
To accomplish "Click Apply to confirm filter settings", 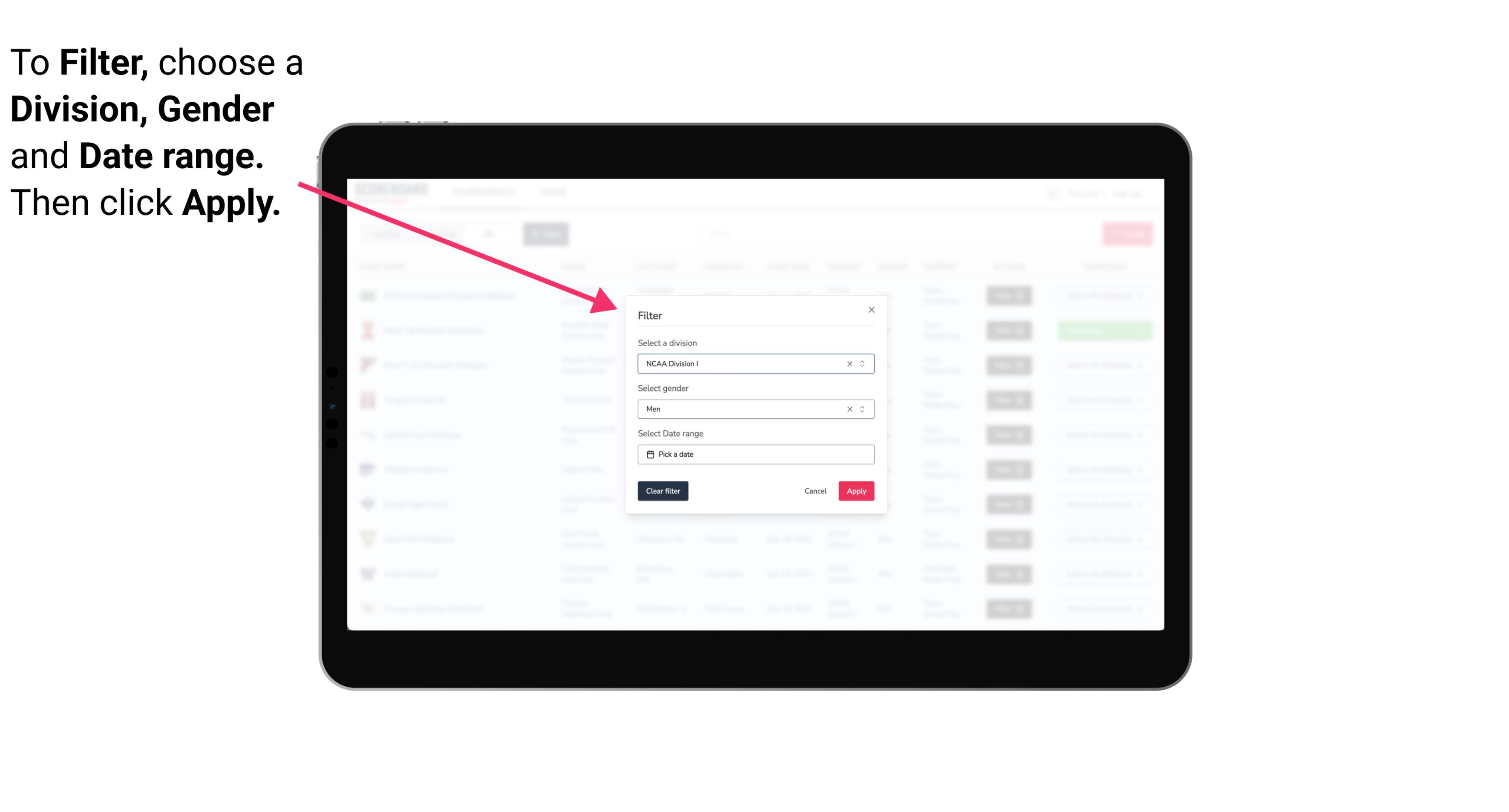I will 856,491.
